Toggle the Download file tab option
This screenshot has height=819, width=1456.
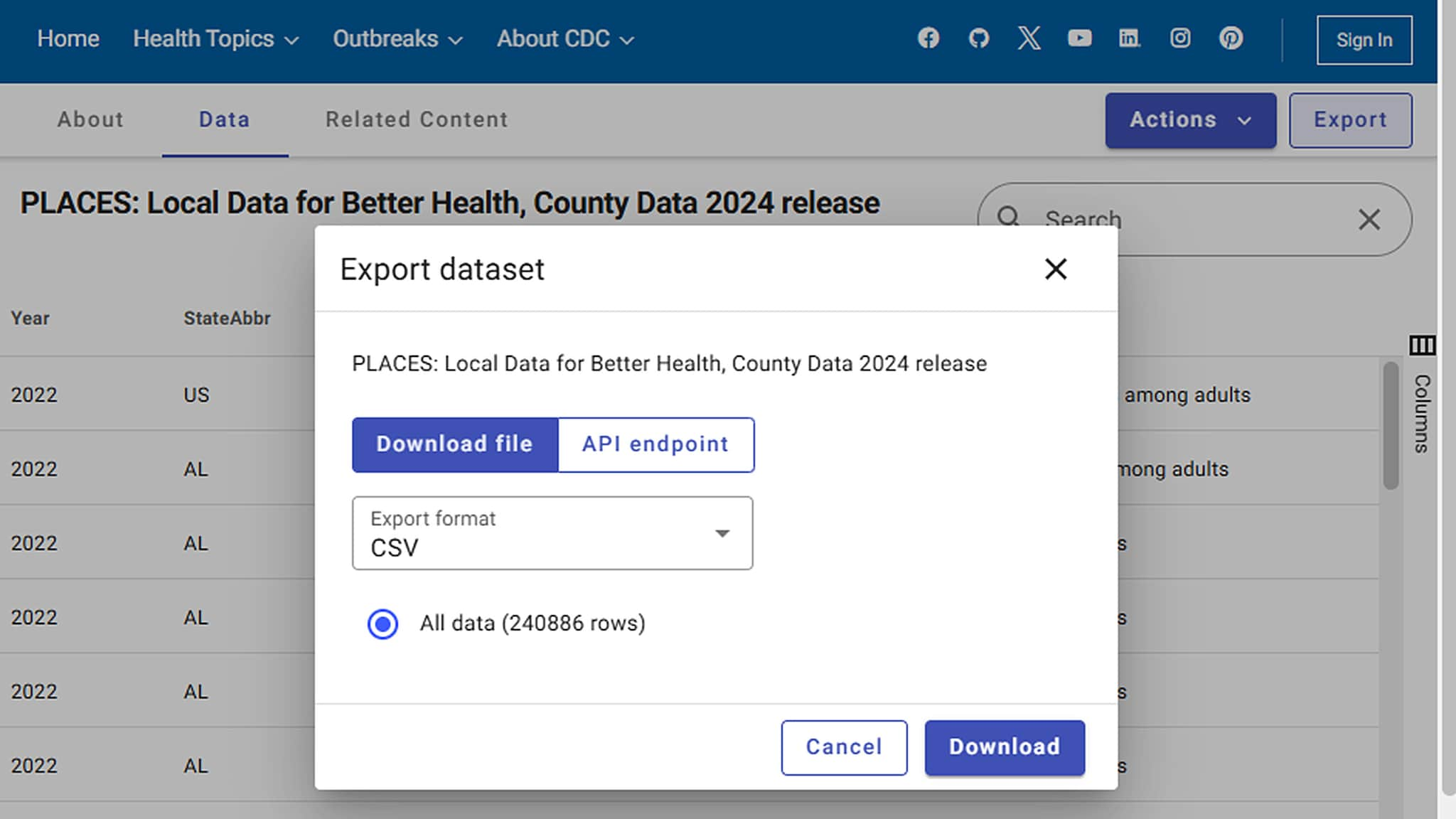(453, 443)
